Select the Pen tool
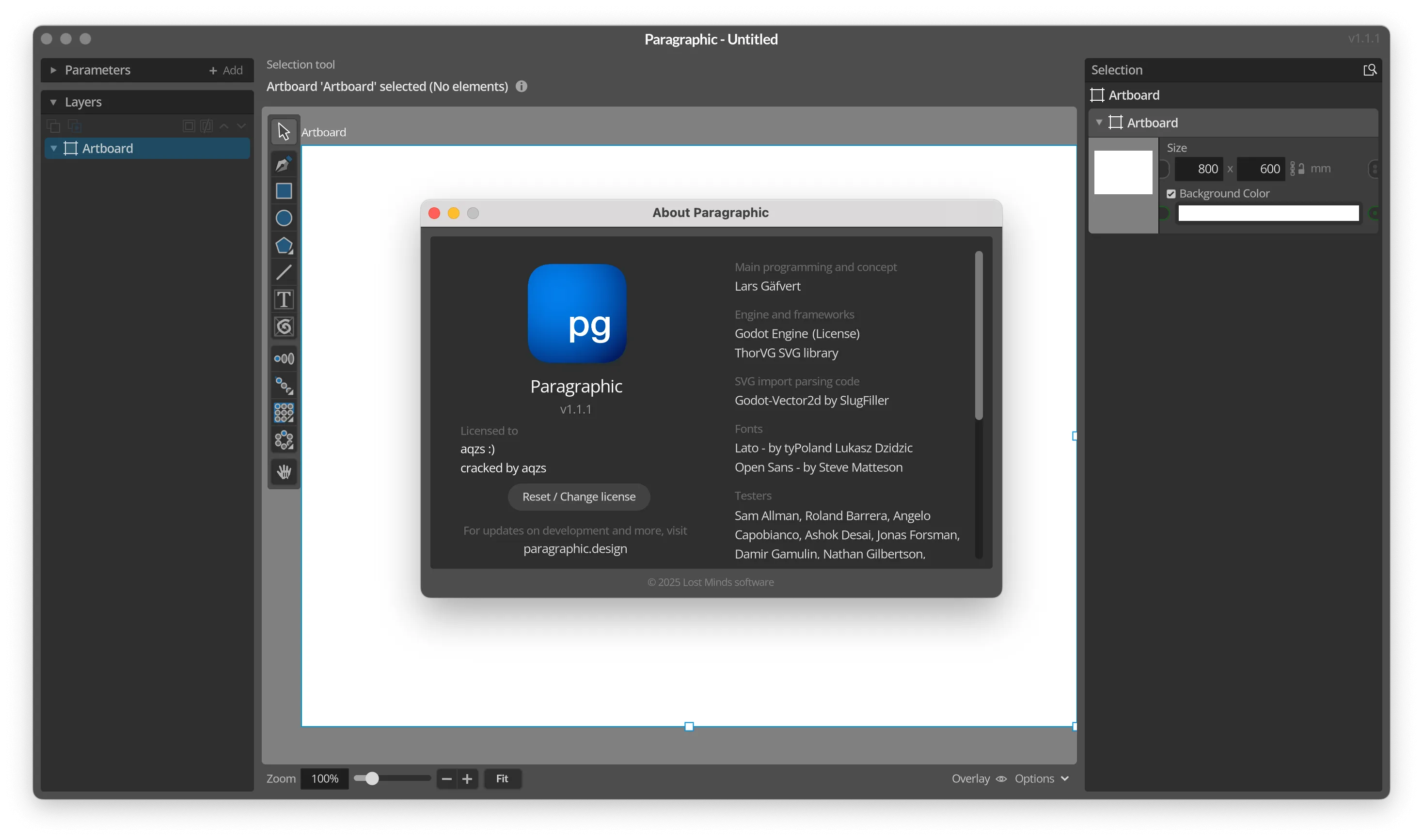 coord(284,164)
